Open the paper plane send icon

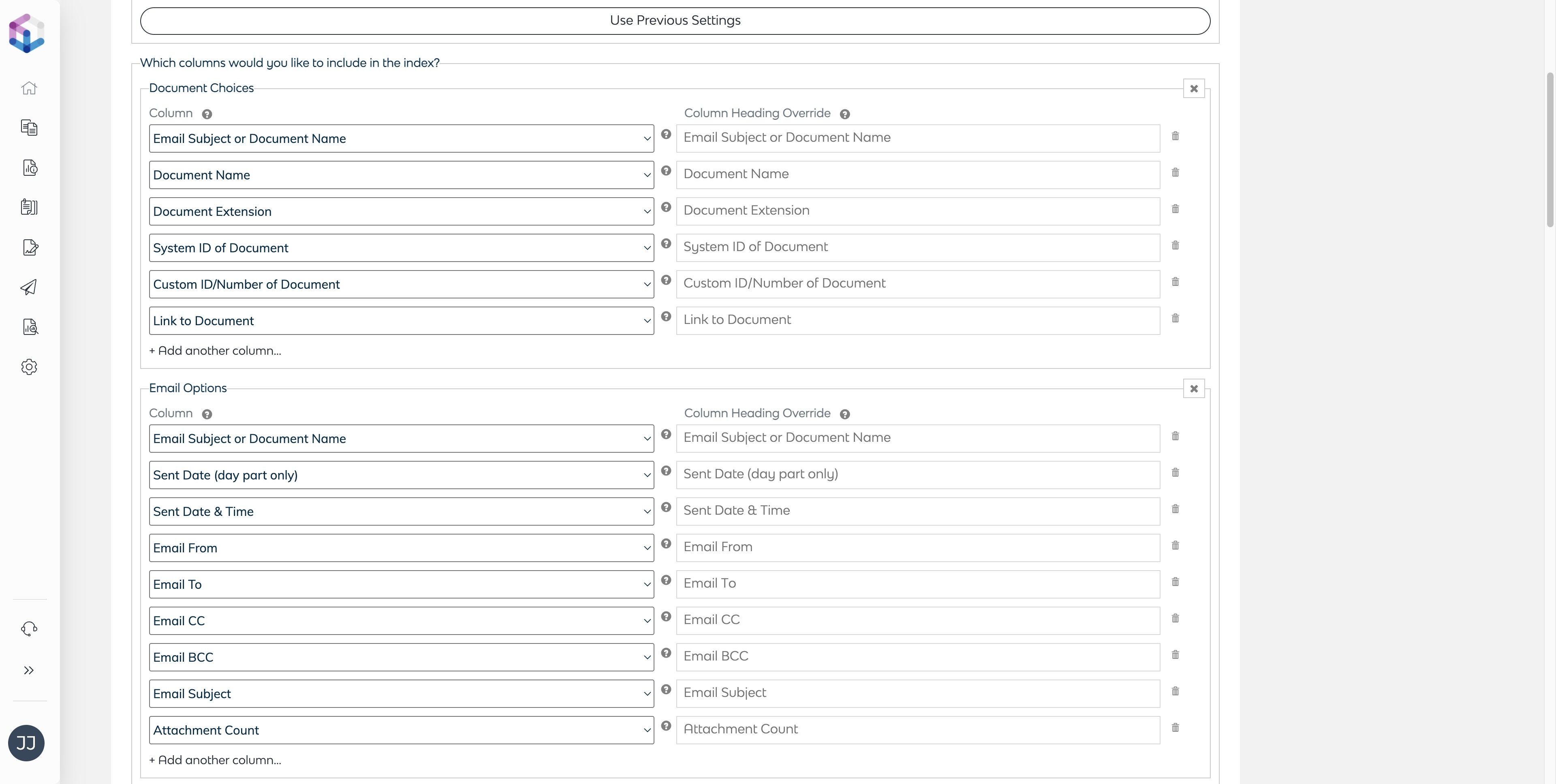tap(29, 287)
